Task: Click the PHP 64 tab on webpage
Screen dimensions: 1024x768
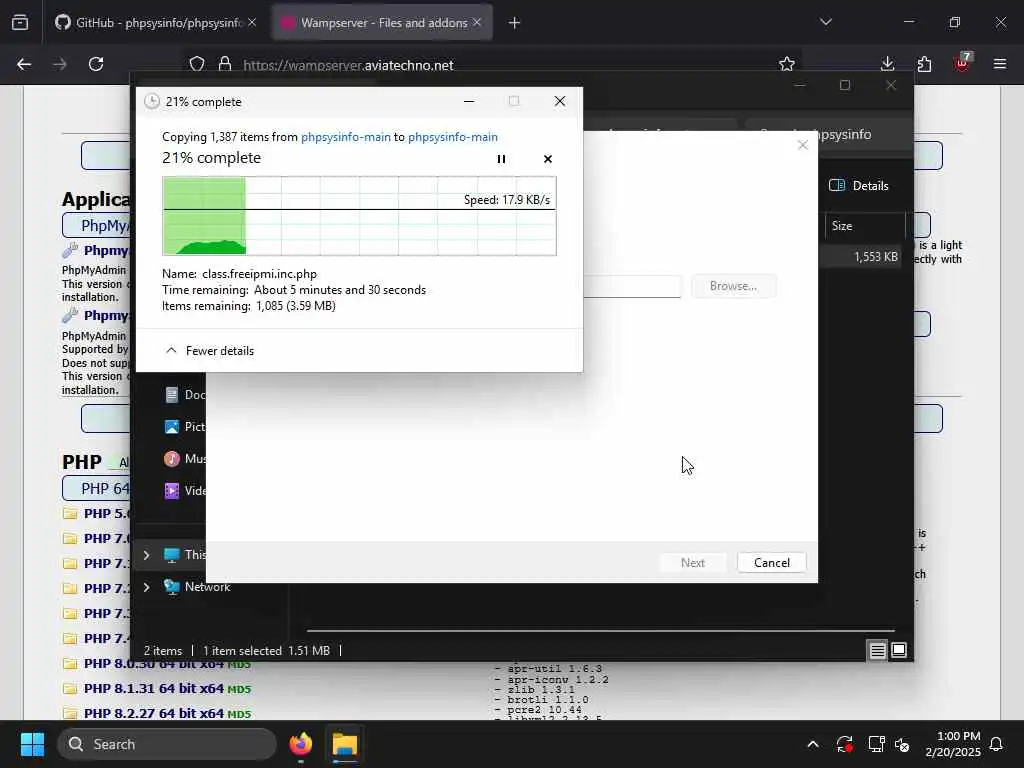Action: (97, 488)
